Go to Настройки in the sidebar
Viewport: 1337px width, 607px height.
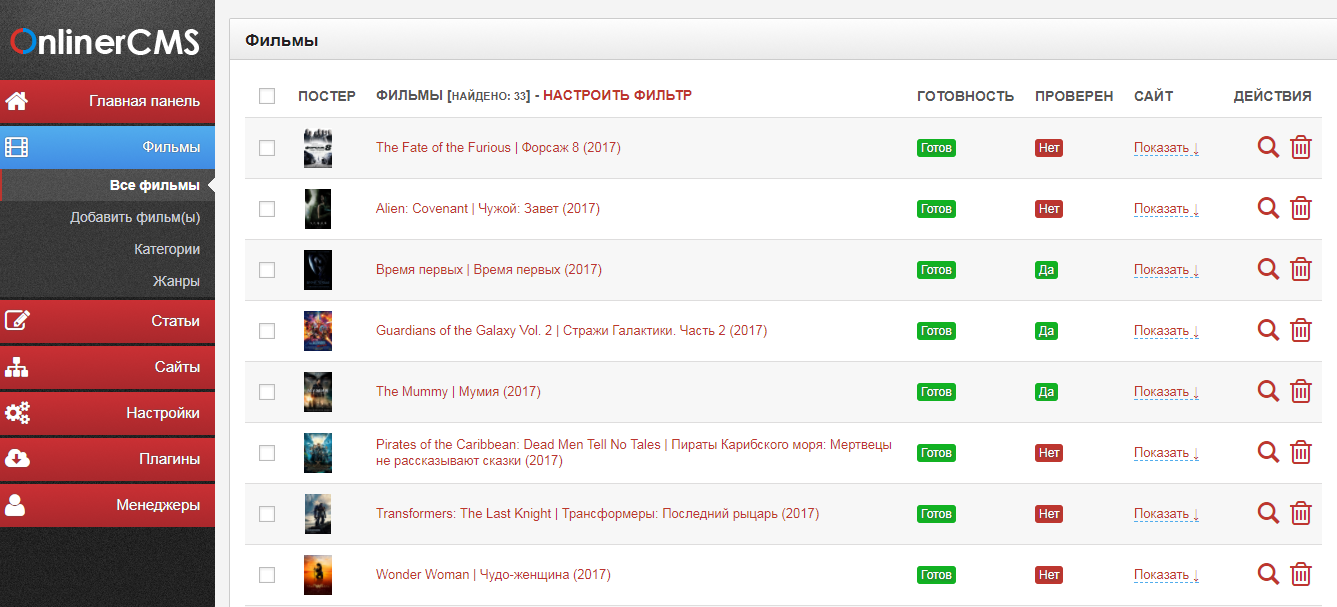[107, 413]
